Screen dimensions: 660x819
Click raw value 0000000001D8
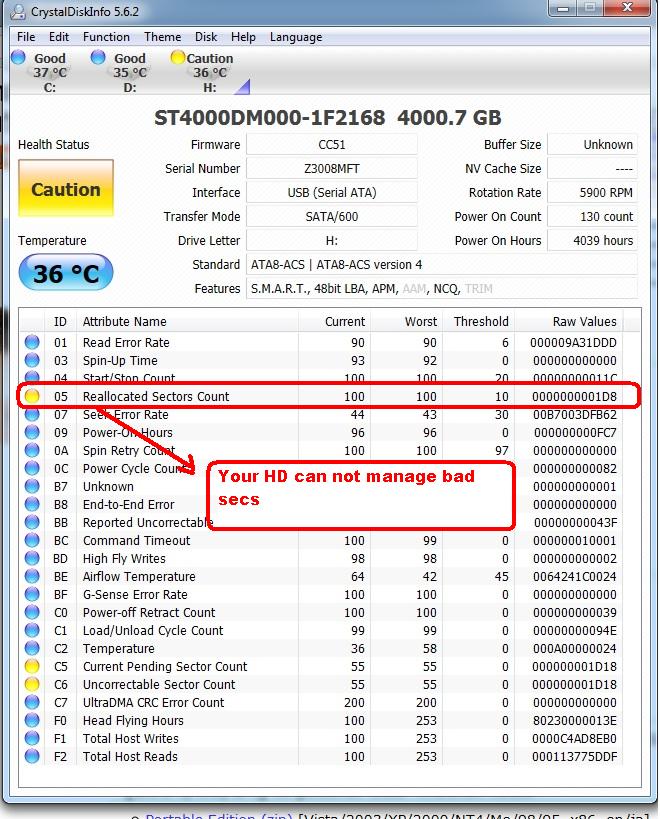[574, 396]
